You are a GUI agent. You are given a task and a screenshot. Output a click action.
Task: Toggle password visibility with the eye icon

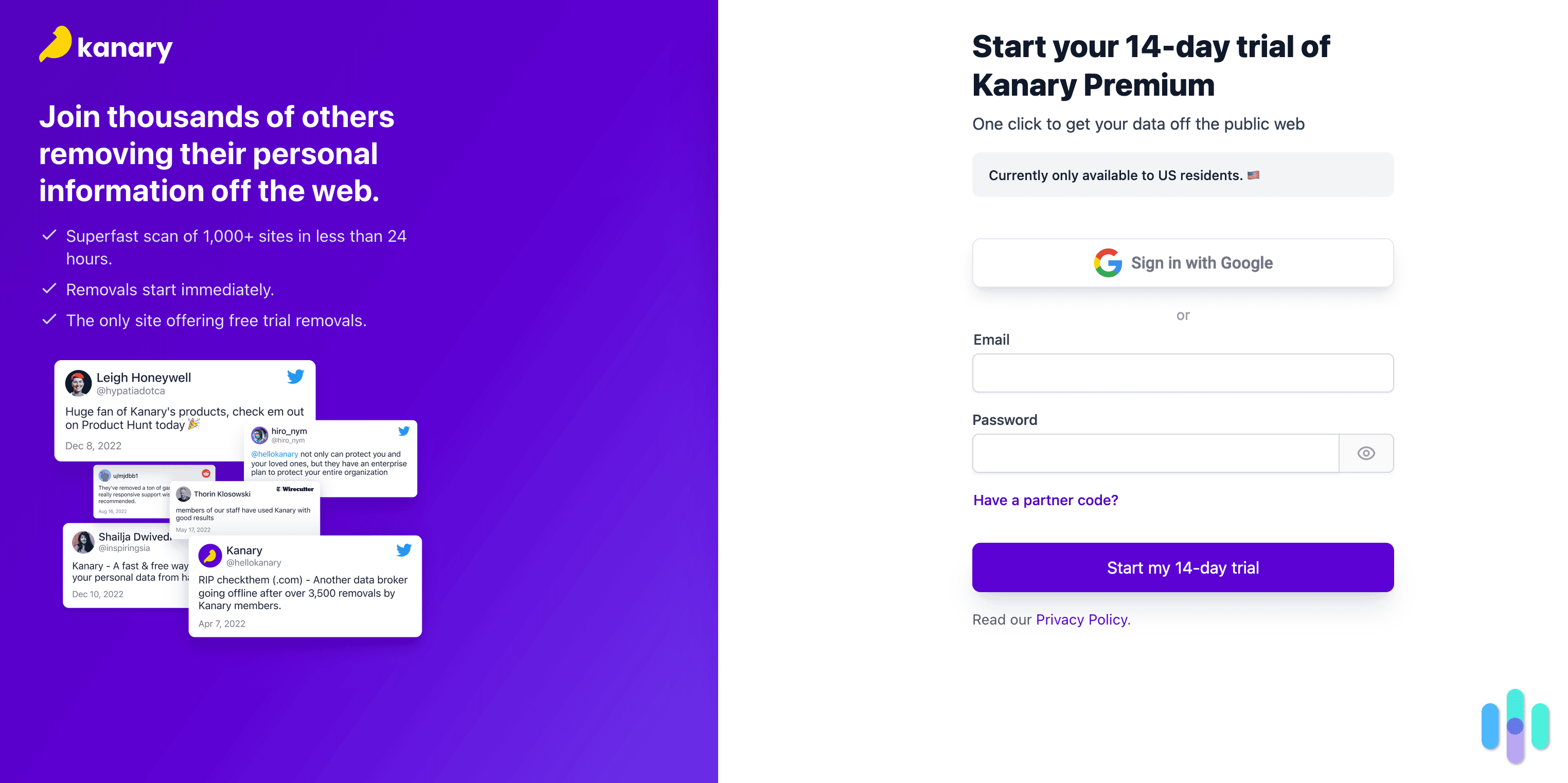coord(1366,453)
